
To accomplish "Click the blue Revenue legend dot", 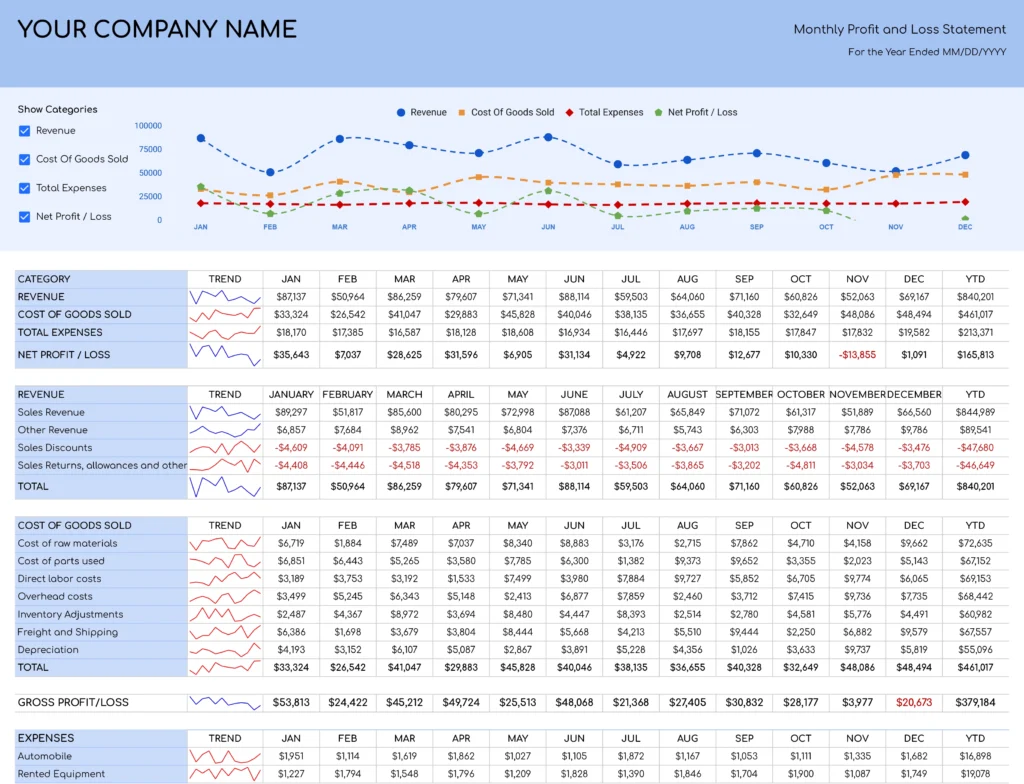I will 401,112.
